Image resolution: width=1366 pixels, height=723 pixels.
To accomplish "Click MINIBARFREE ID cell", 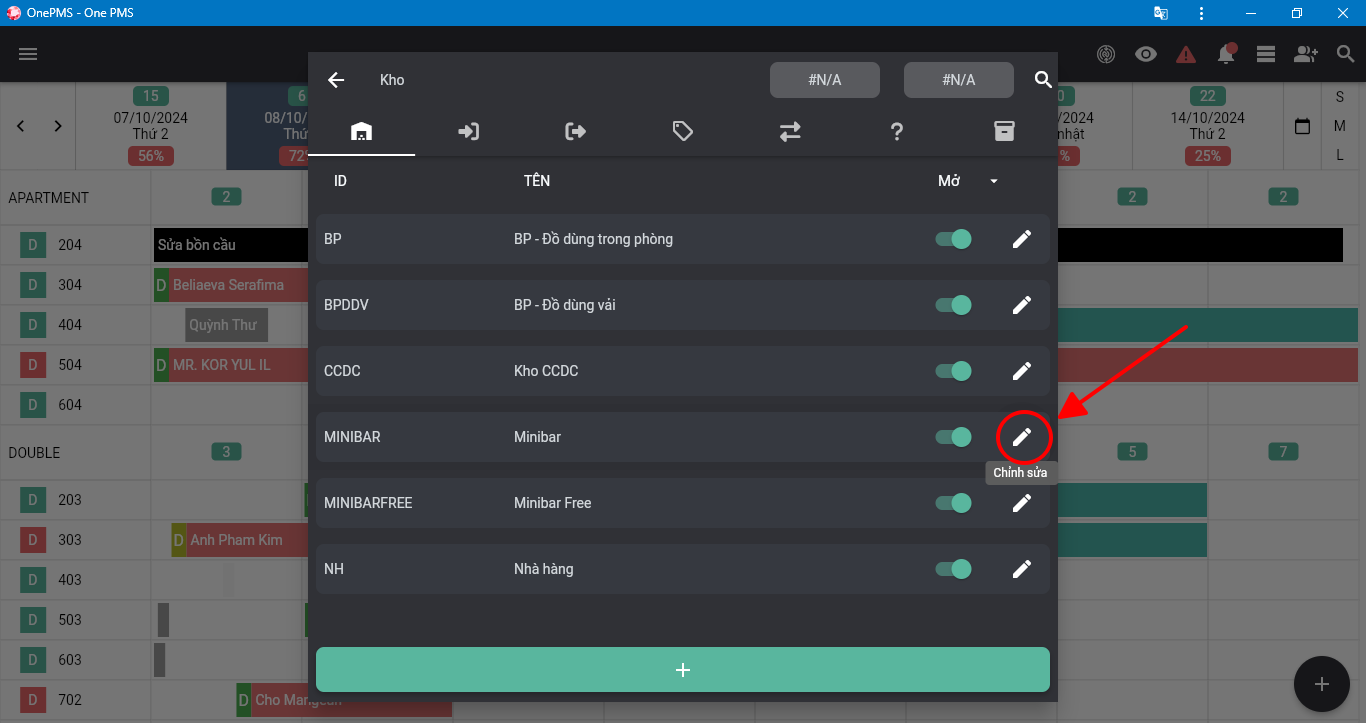I will coord(368,503).
